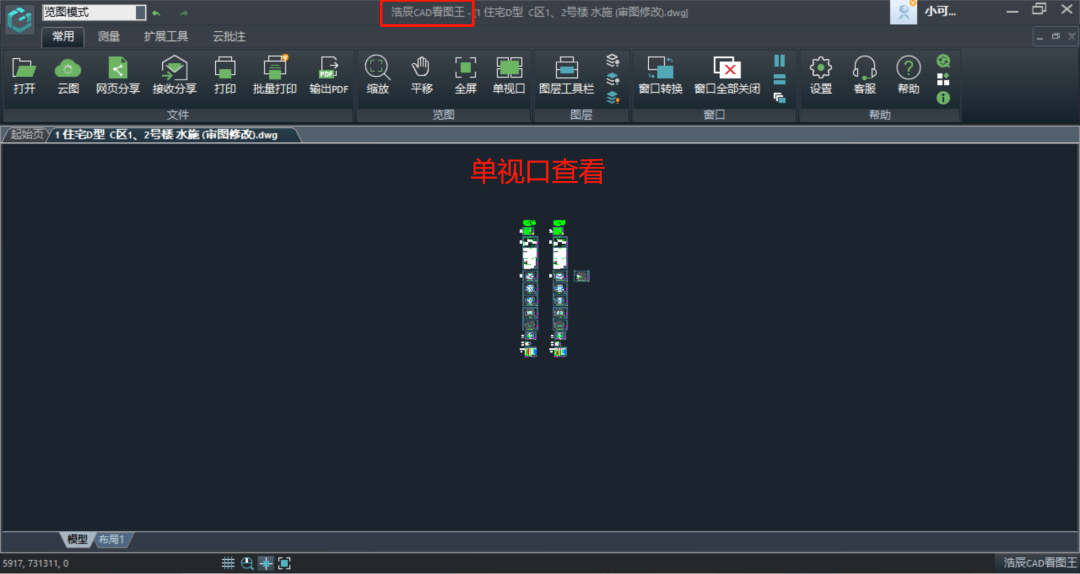Viewport: 1080px width, 574px height.
Task: Select the 缩放 zoom tool
Action: tap(377, 75)
